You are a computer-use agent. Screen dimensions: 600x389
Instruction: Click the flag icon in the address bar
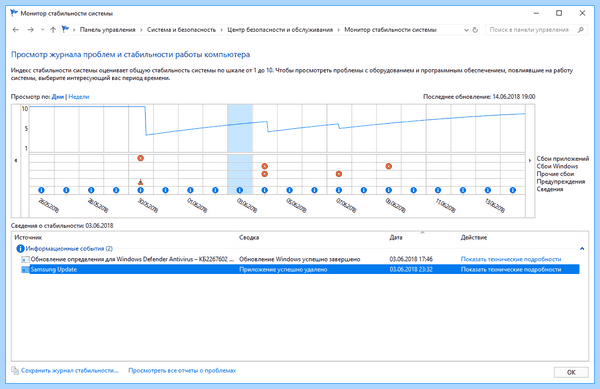pos(65,29)
